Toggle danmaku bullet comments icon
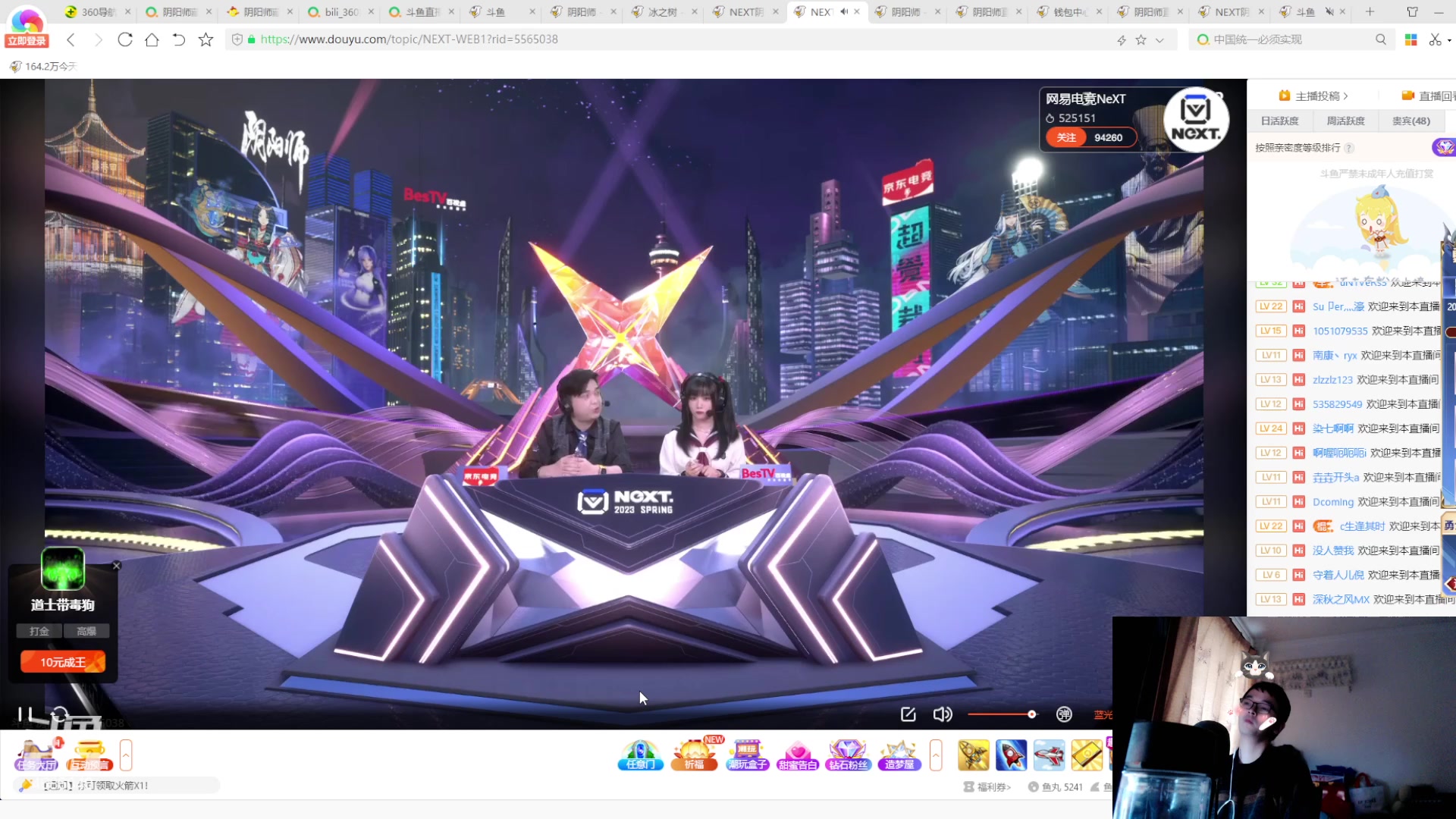This screenshot has height=819, width=1456. pyautogui.click(x=1064, y=714)
